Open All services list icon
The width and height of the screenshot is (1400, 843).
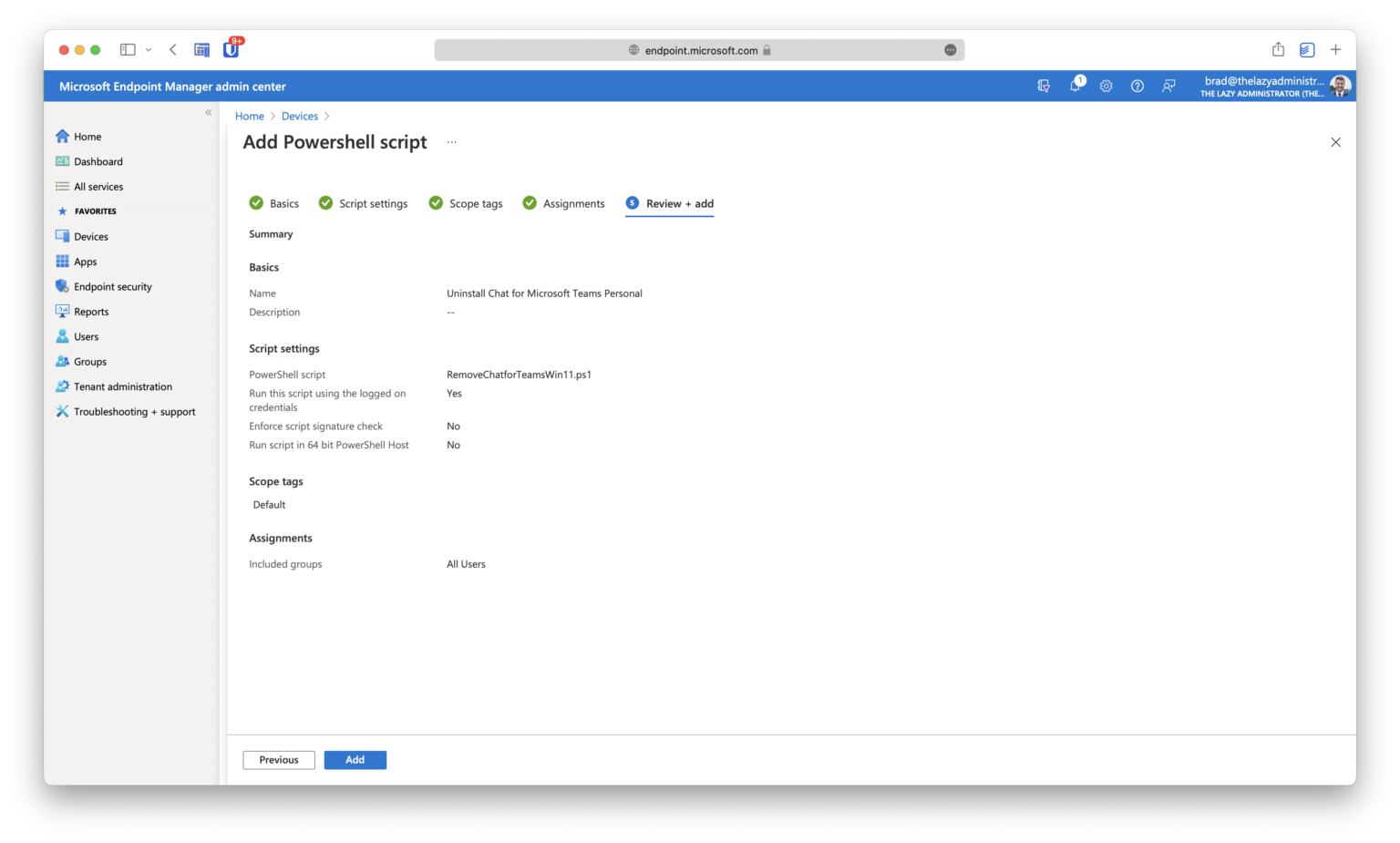[62, 187]
